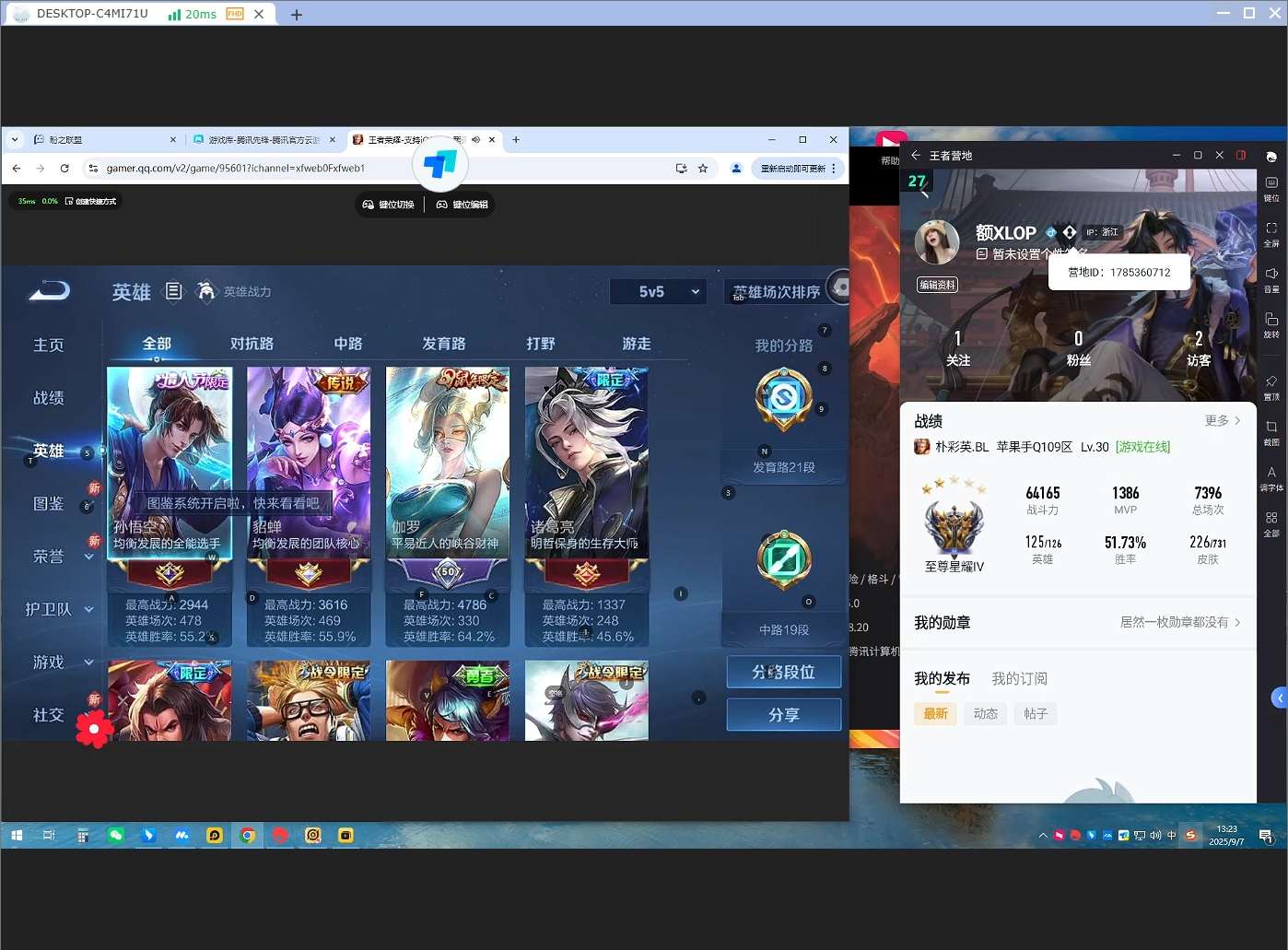The width and height of the screenshot is (1288, 950).
Task: Open Windows Start menu
Action: [x=16, y=836]
